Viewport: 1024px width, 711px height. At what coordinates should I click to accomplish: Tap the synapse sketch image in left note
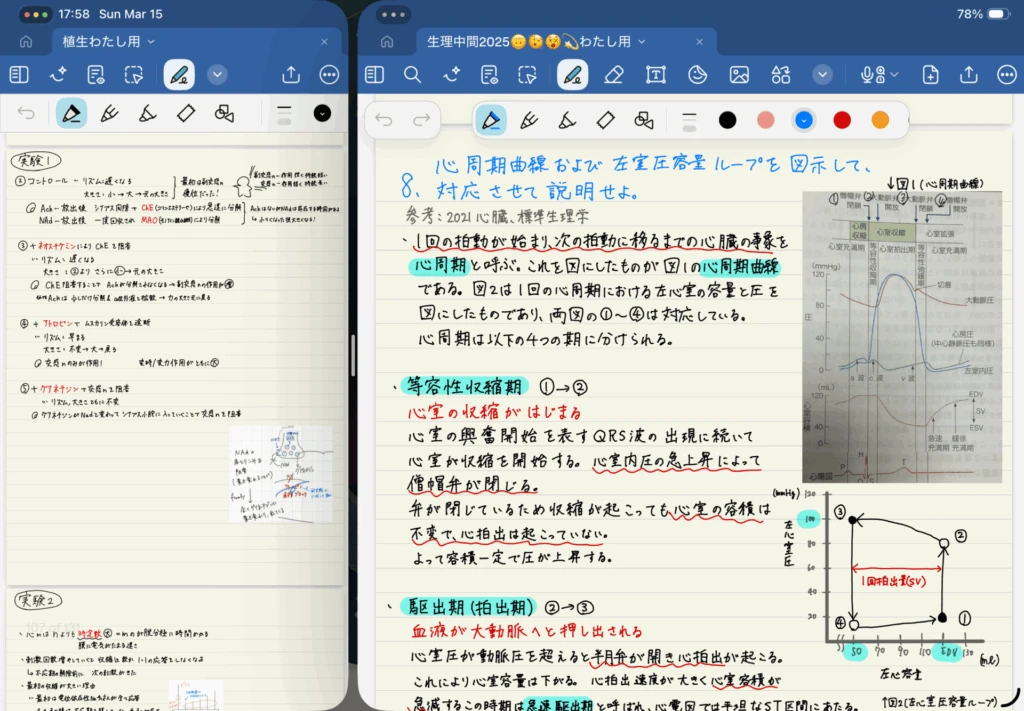tap(281, 474)
